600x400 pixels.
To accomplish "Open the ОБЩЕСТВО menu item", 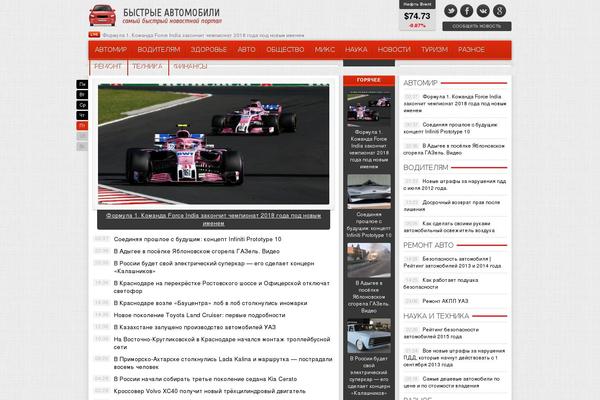I will pyautogui.click(x=285, y=50).
